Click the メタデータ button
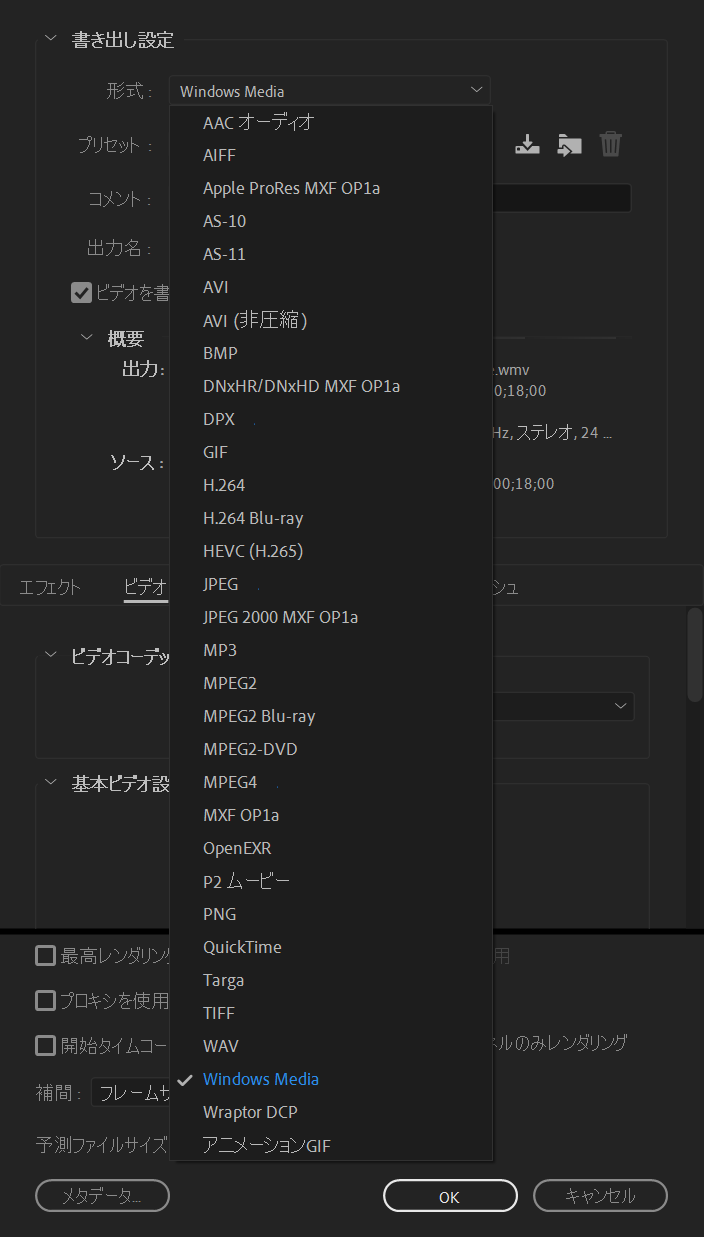 [x=102, y=1195]
